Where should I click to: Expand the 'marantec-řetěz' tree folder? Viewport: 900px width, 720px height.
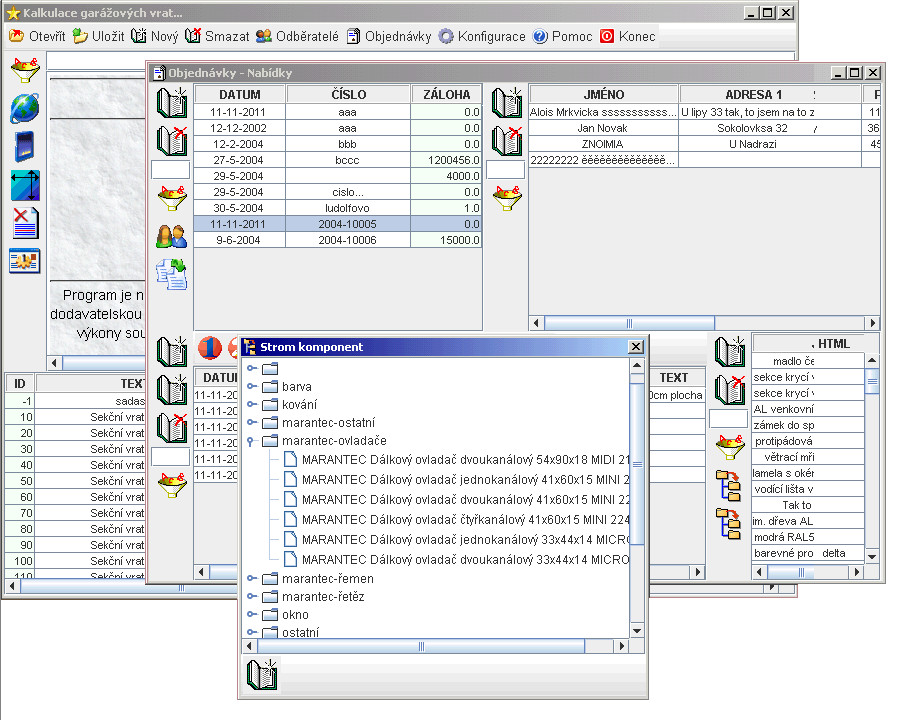[x=251, y=596]
